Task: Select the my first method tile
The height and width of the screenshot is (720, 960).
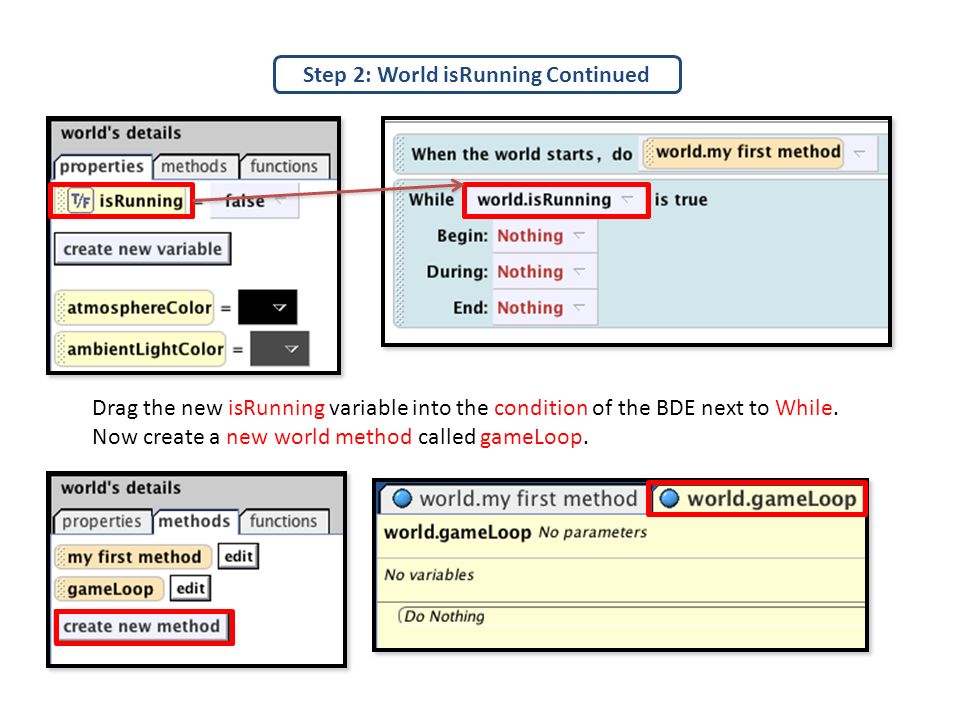Action: pos(133,557)
